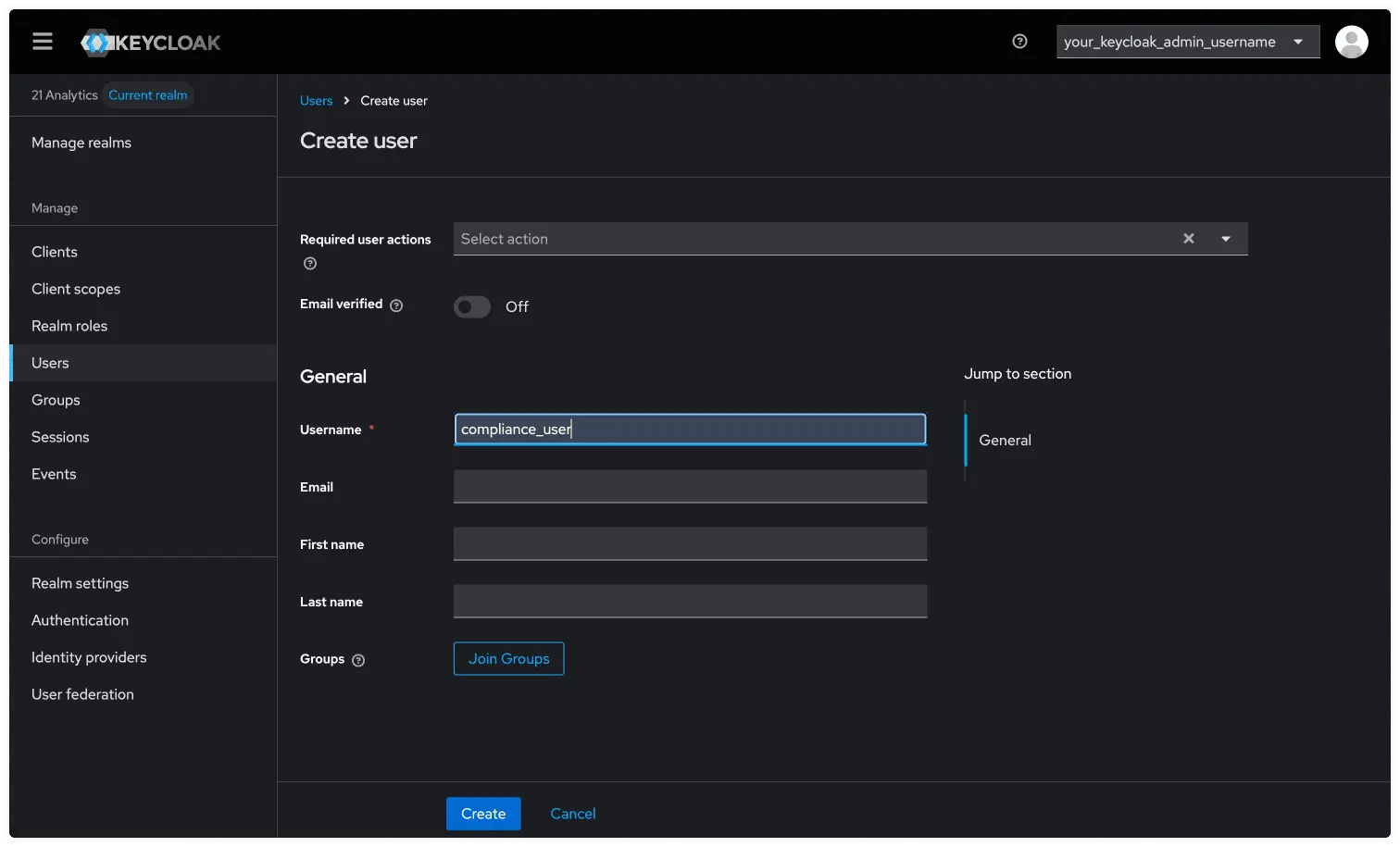The image size is (1400, 847).
Task: Follow the Users breadcrumb link
Action: click(316, 100)
